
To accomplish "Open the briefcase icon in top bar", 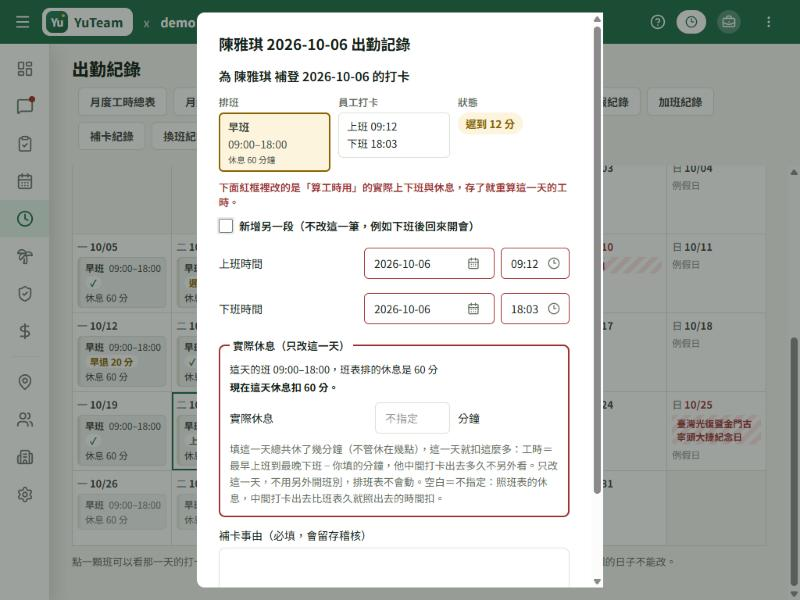I will pyautogui.click(x=729, y=22).
